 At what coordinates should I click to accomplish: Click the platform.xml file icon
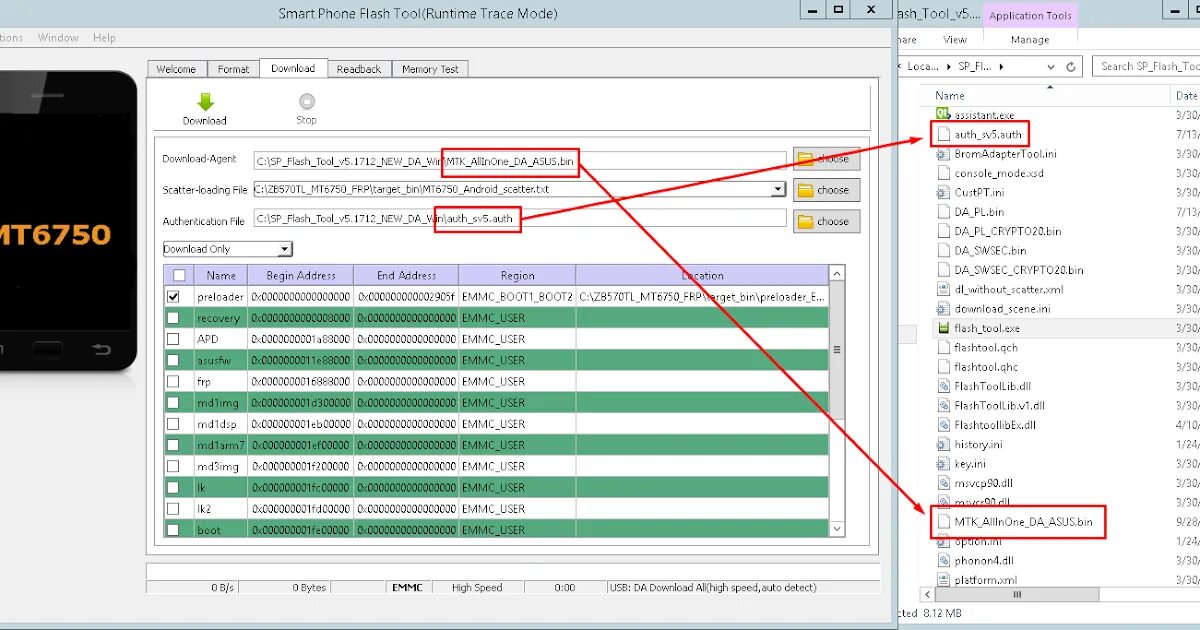click(943, 580)
